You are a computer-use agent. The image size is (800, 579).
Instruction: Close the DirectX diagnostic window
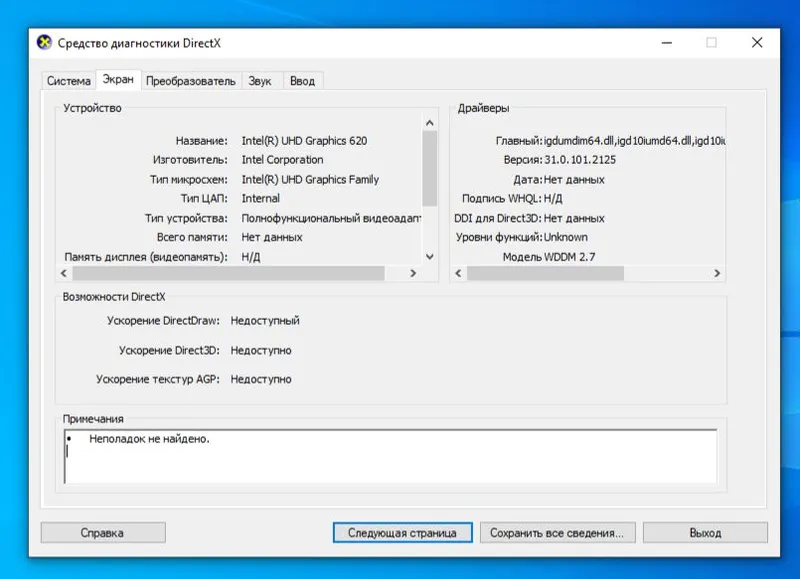point(757,43)
